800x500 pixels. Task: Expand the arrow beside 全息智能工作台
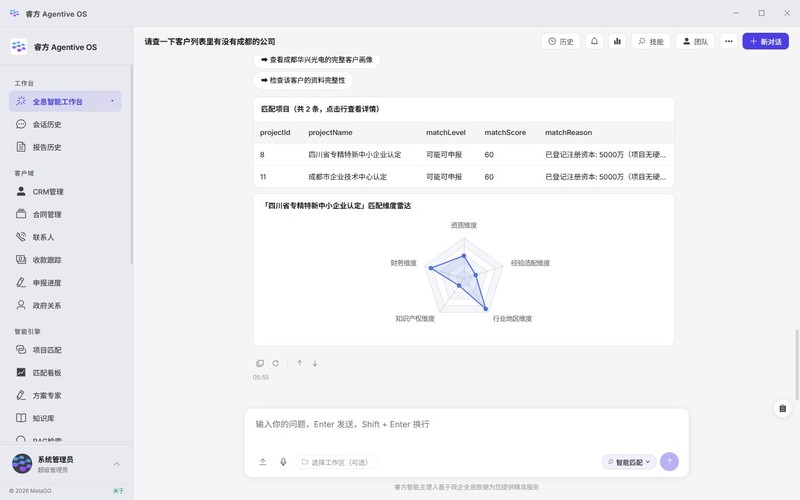pos(112,101)
